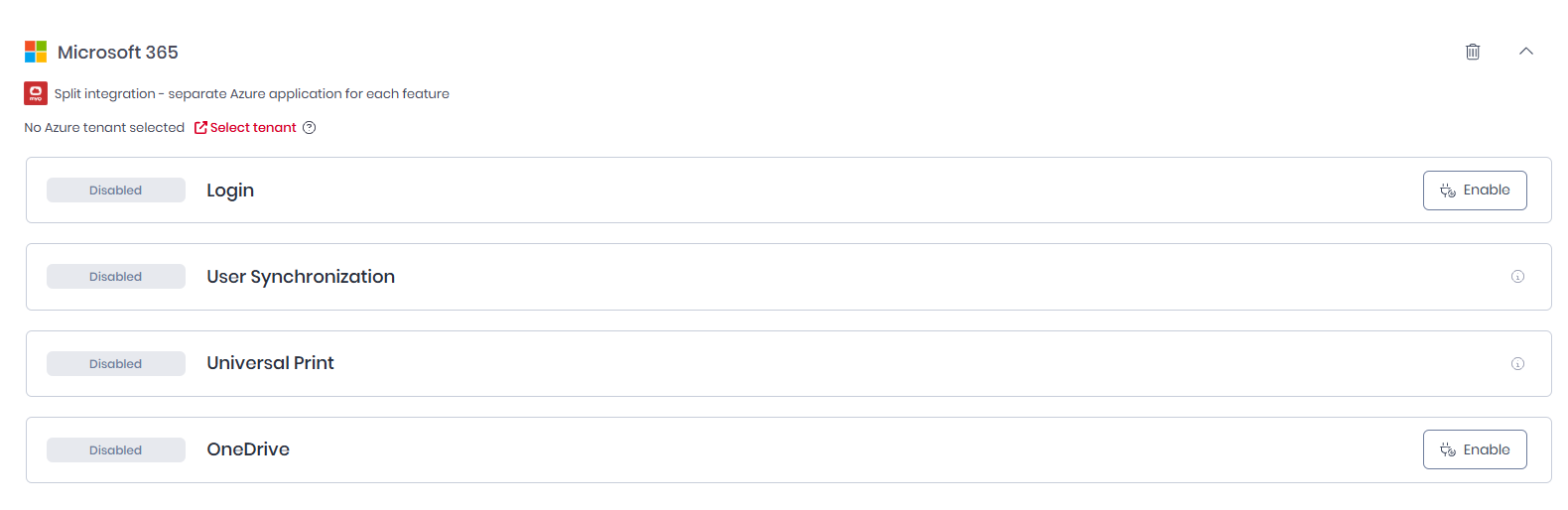The height and width of the screenshot is (510, 1568).
Task: Open the Select tenant link
Action: pos(253,128)
